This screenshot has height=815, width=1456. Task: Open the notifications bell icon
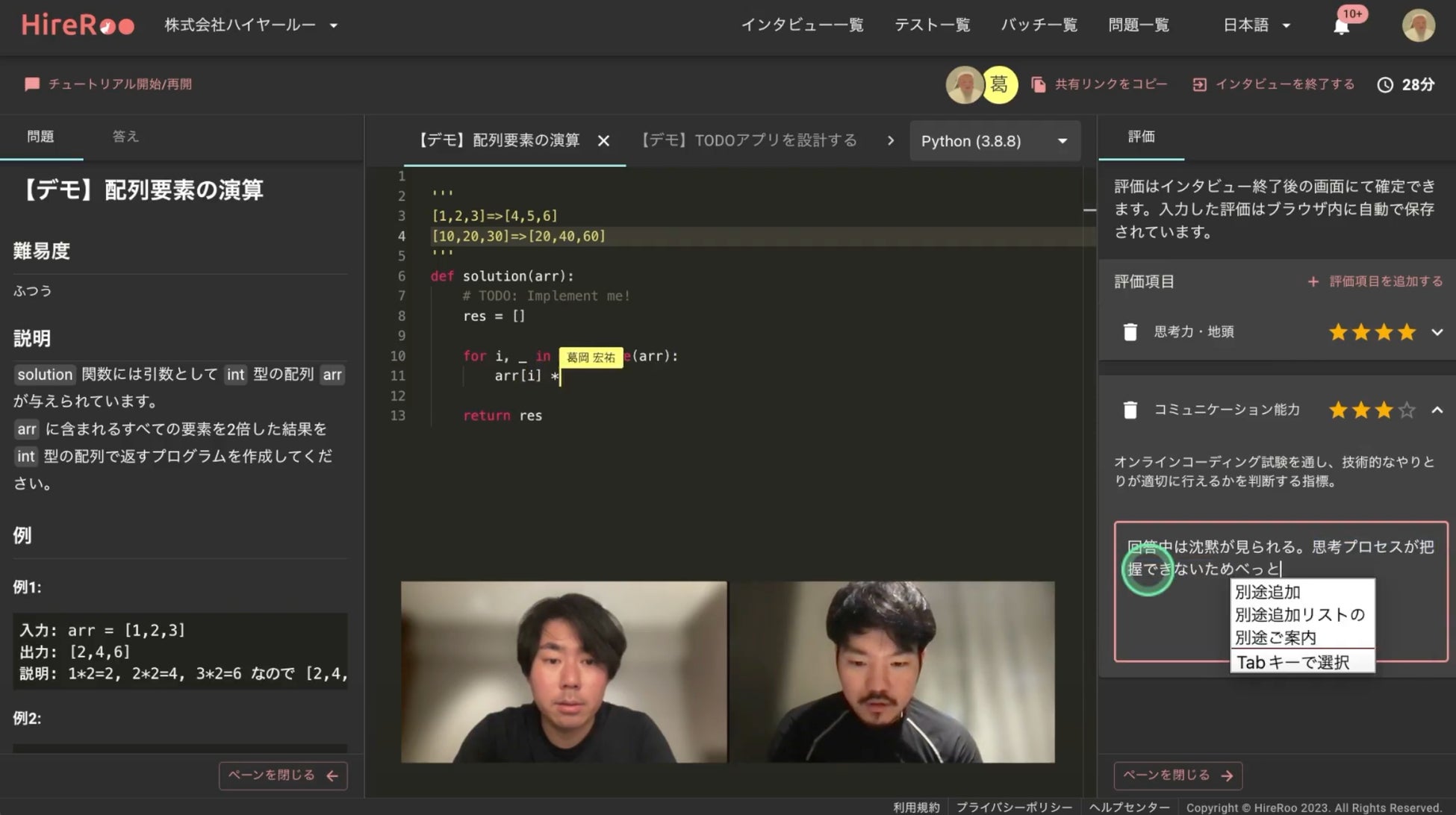1342,27
